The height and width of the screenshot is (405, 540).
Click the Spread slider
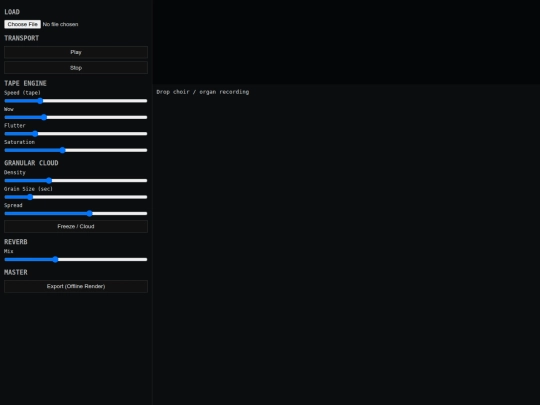pos(76,214)
